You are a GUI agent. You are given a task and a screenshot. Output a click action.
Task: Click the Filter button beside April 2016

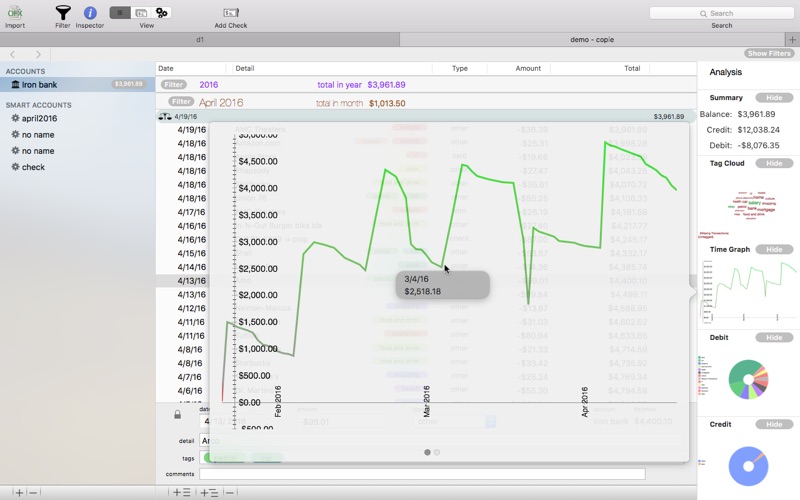181,102
